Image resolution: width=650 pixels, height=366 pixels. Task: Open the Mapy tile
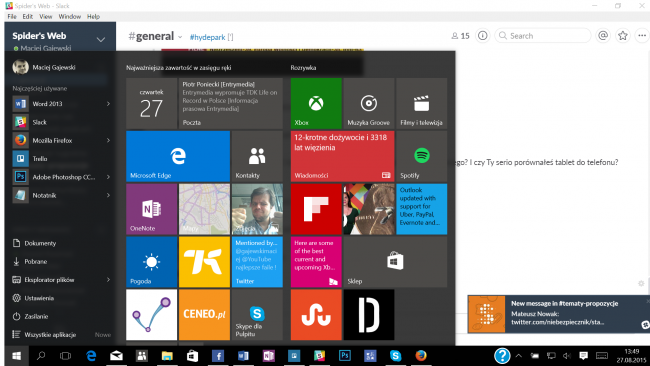[x=204, y=209]
